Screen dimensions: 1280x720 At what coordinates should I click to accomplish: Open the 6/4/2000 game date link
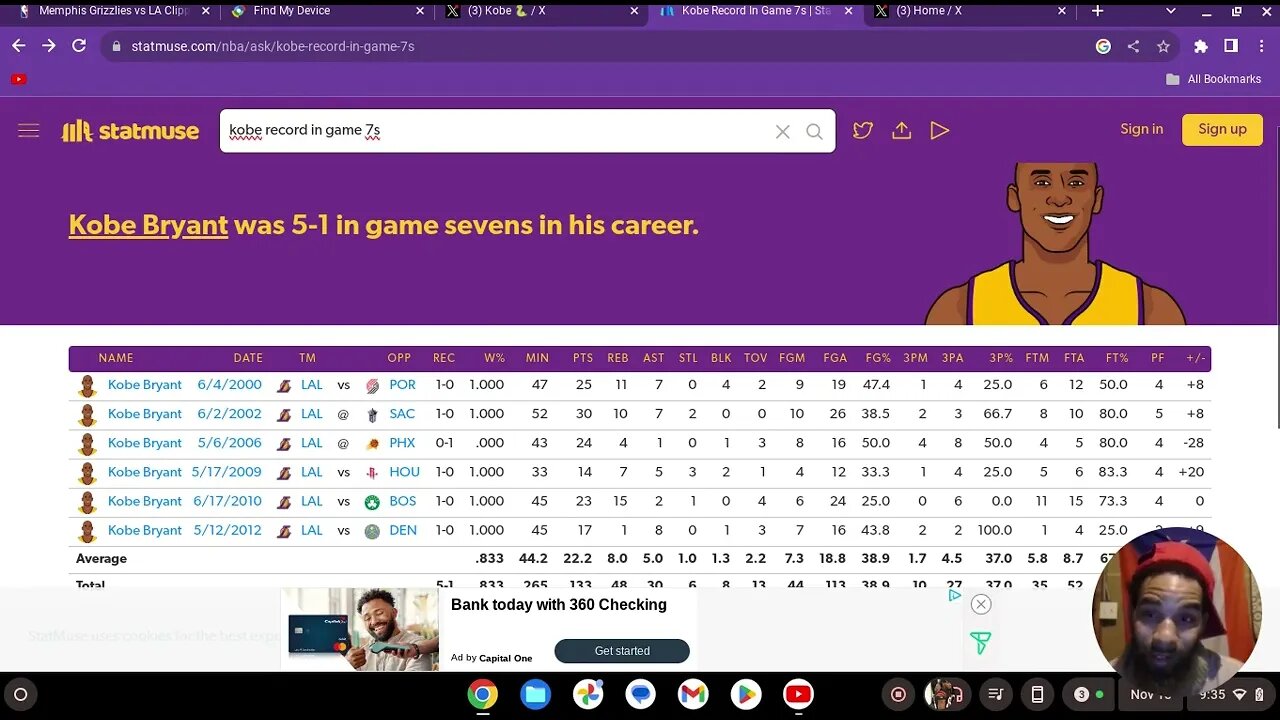pyautogui.click(x=229, y=385)
